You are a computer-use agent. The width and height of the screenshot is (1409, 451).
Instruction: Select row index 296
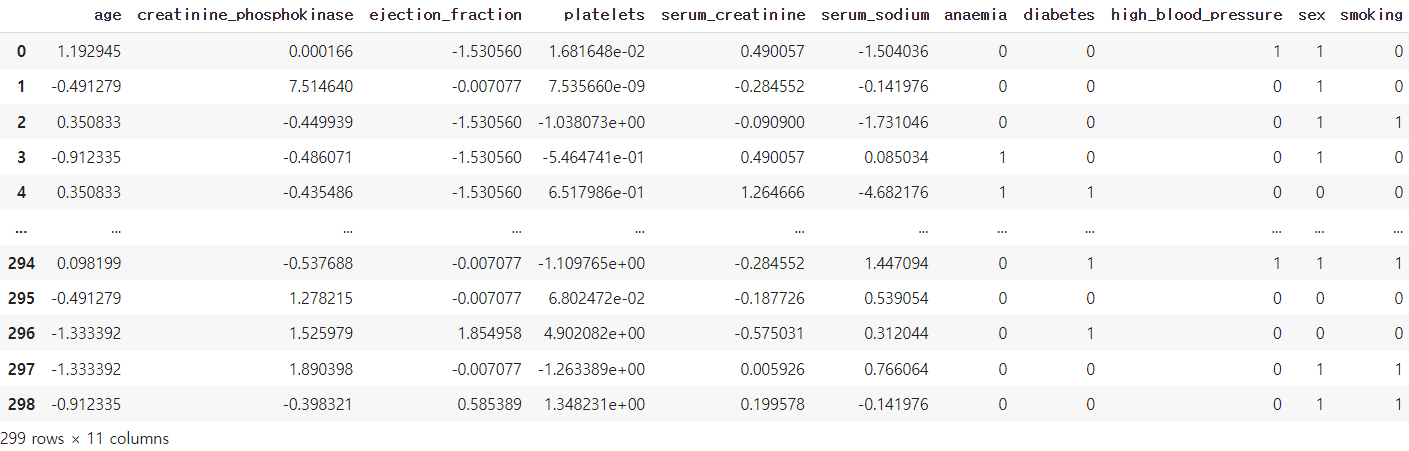click(21, 333)
